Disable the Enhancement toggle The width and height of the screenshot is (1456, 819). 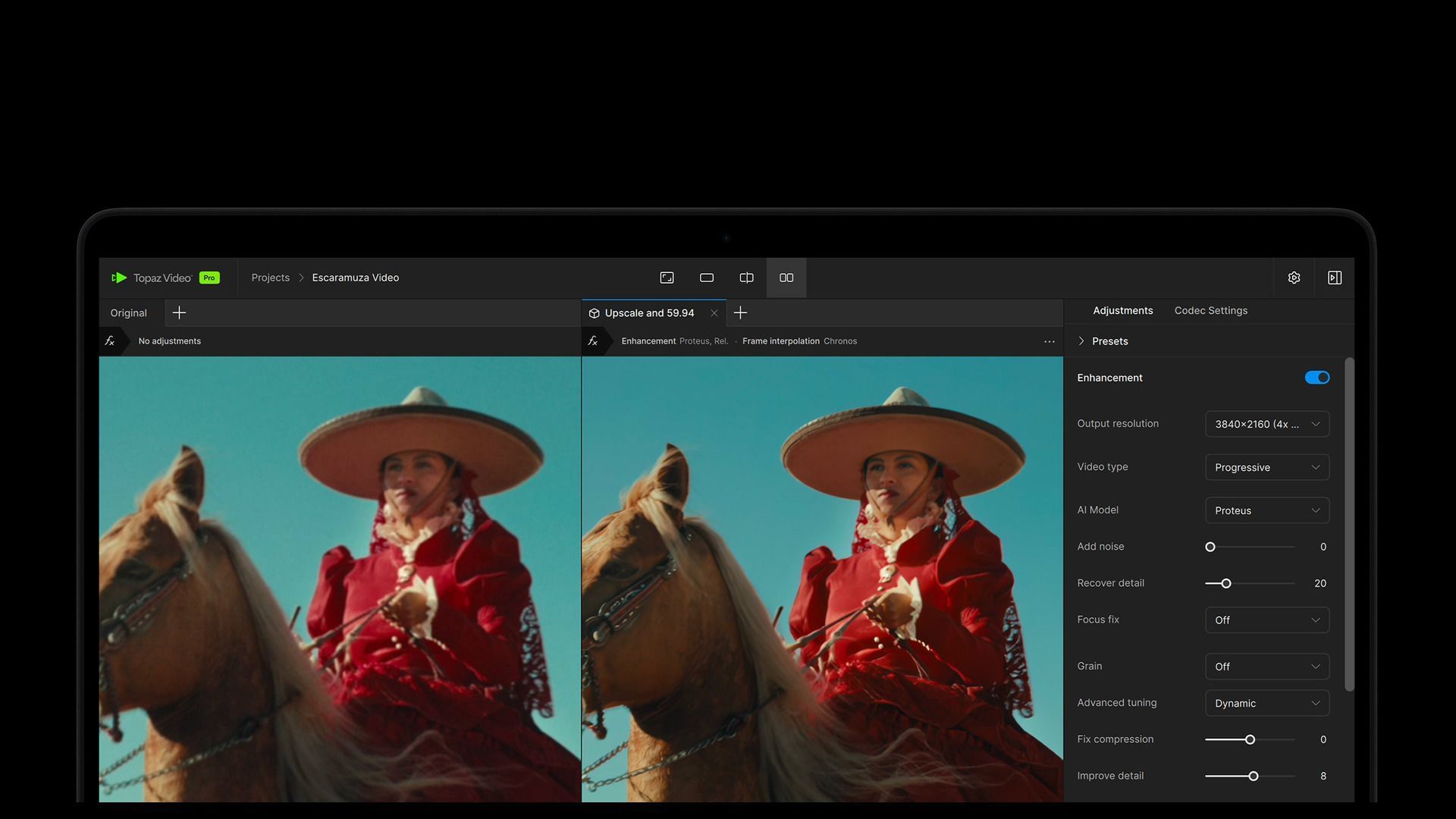pos(1316,377)
